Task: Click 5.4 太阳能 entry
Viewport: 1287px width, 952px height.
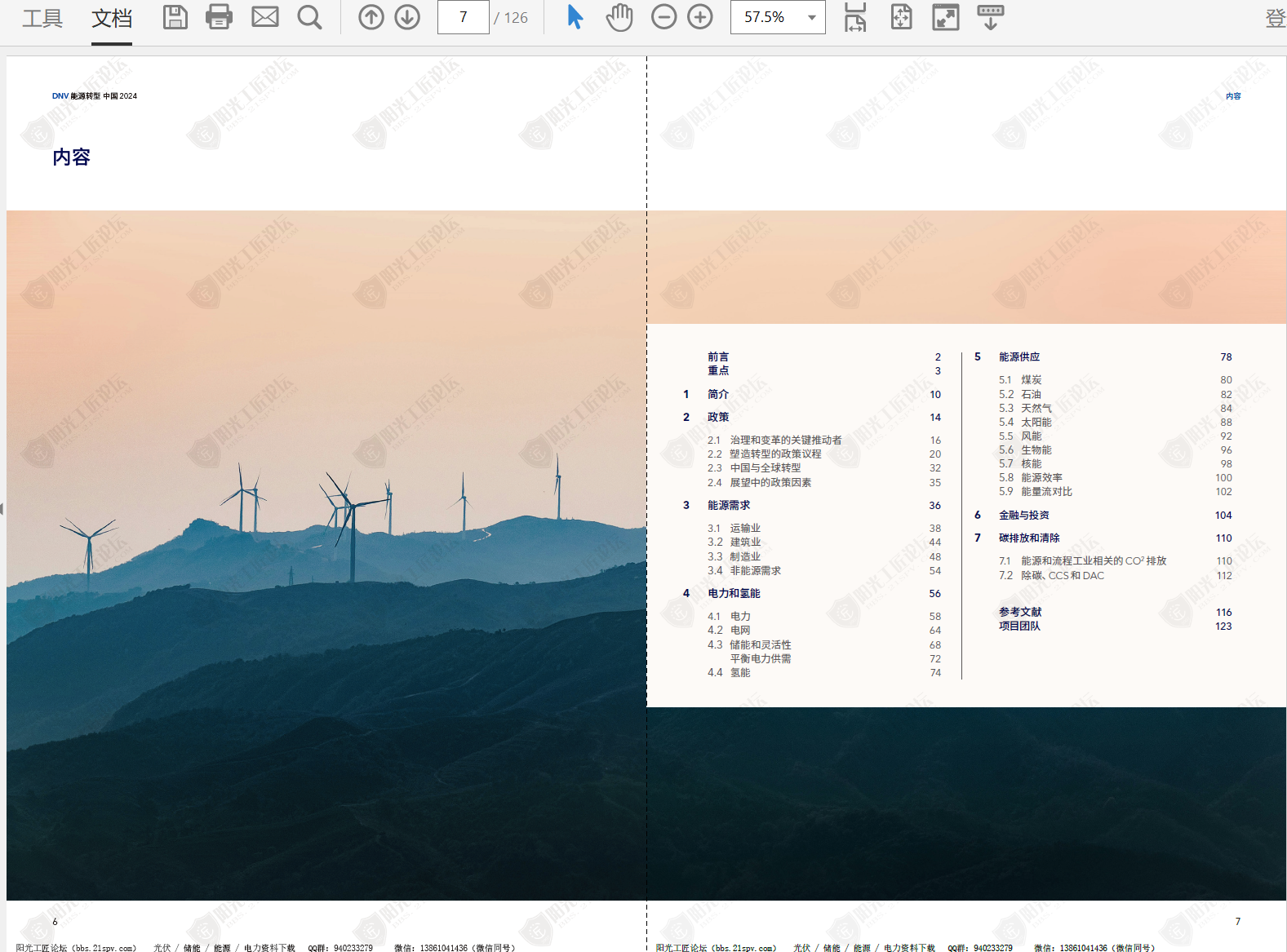Action: click(1025, 422)
